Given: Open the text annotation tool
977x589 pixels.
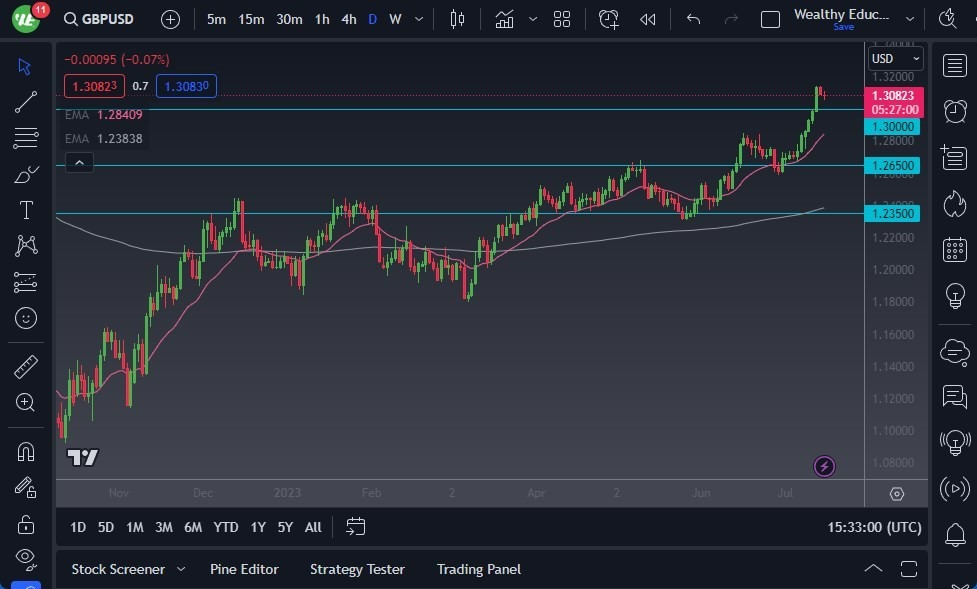Looking at the screenshot, I should pyautogui.click(x=25, y=209).
